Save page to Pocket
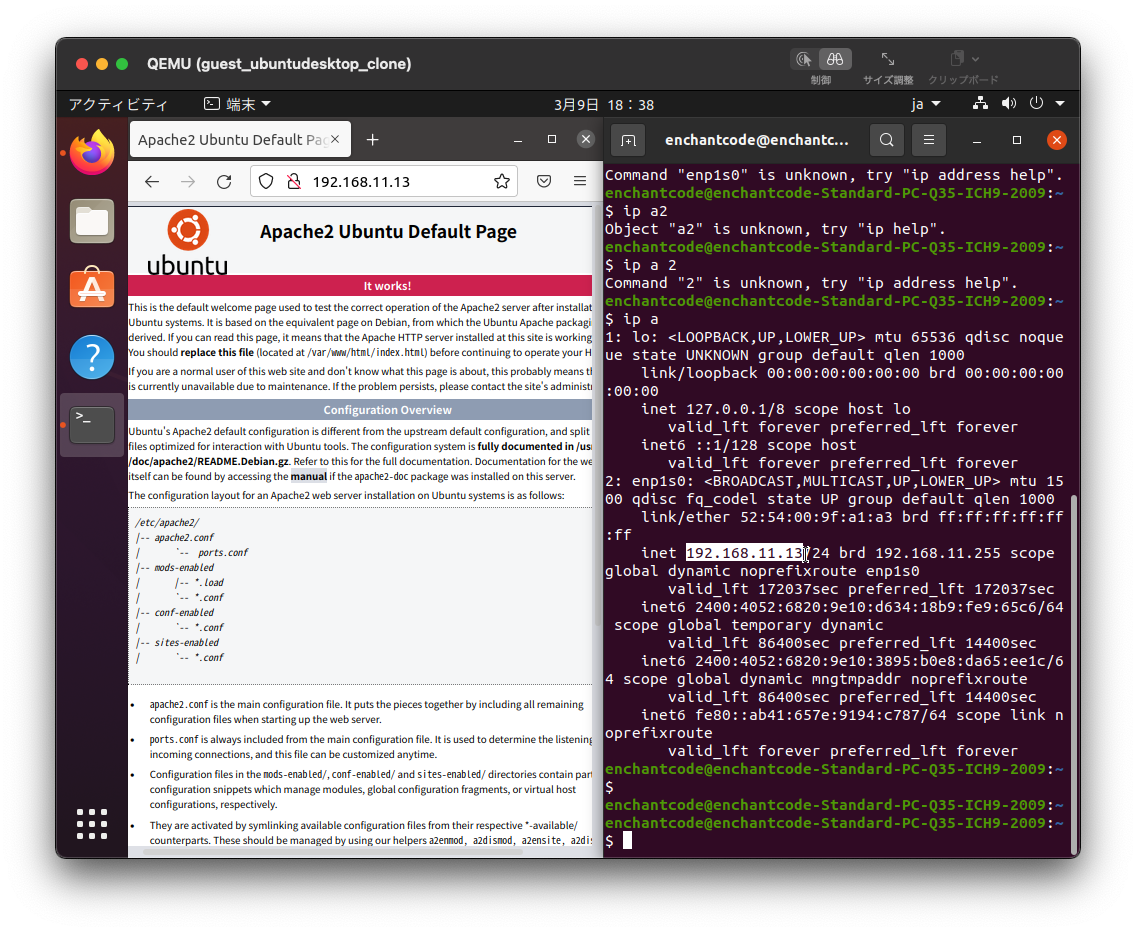Screen dimensions: 1136x932 coord(544,181)
